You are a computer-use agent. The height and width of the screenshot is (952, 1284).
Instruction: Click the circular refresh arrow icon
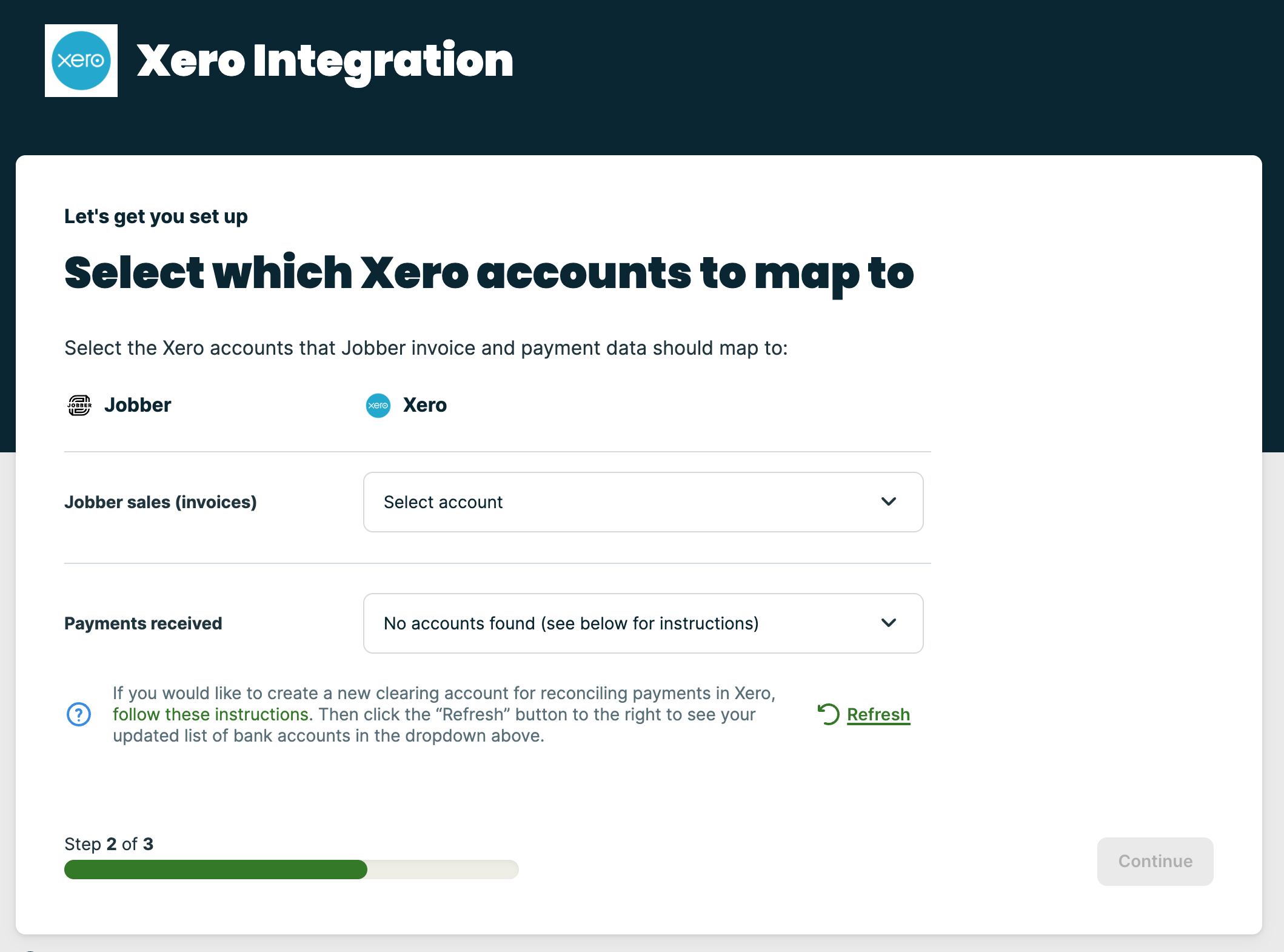(x=829, y=714)
